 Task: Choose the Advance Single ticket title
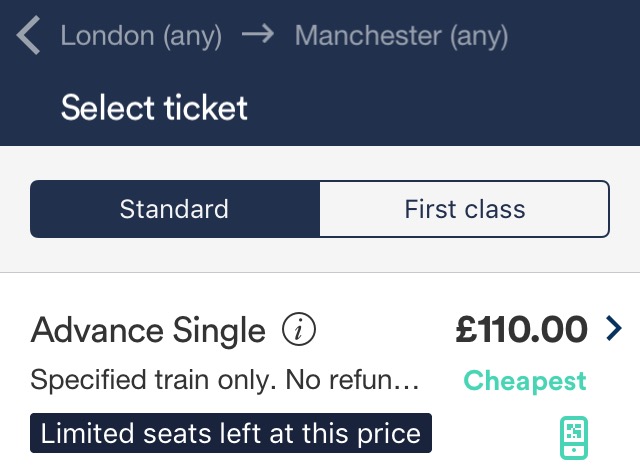click(149, 329)
